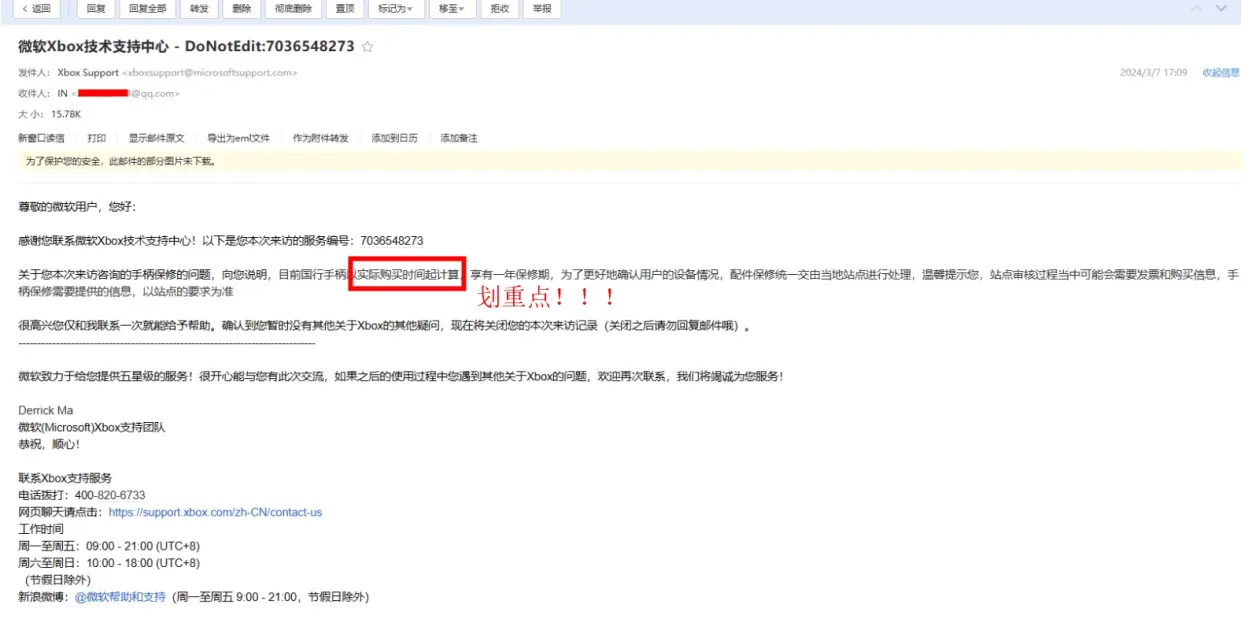Click the 彻底删除 button

(x=293, y=8)
